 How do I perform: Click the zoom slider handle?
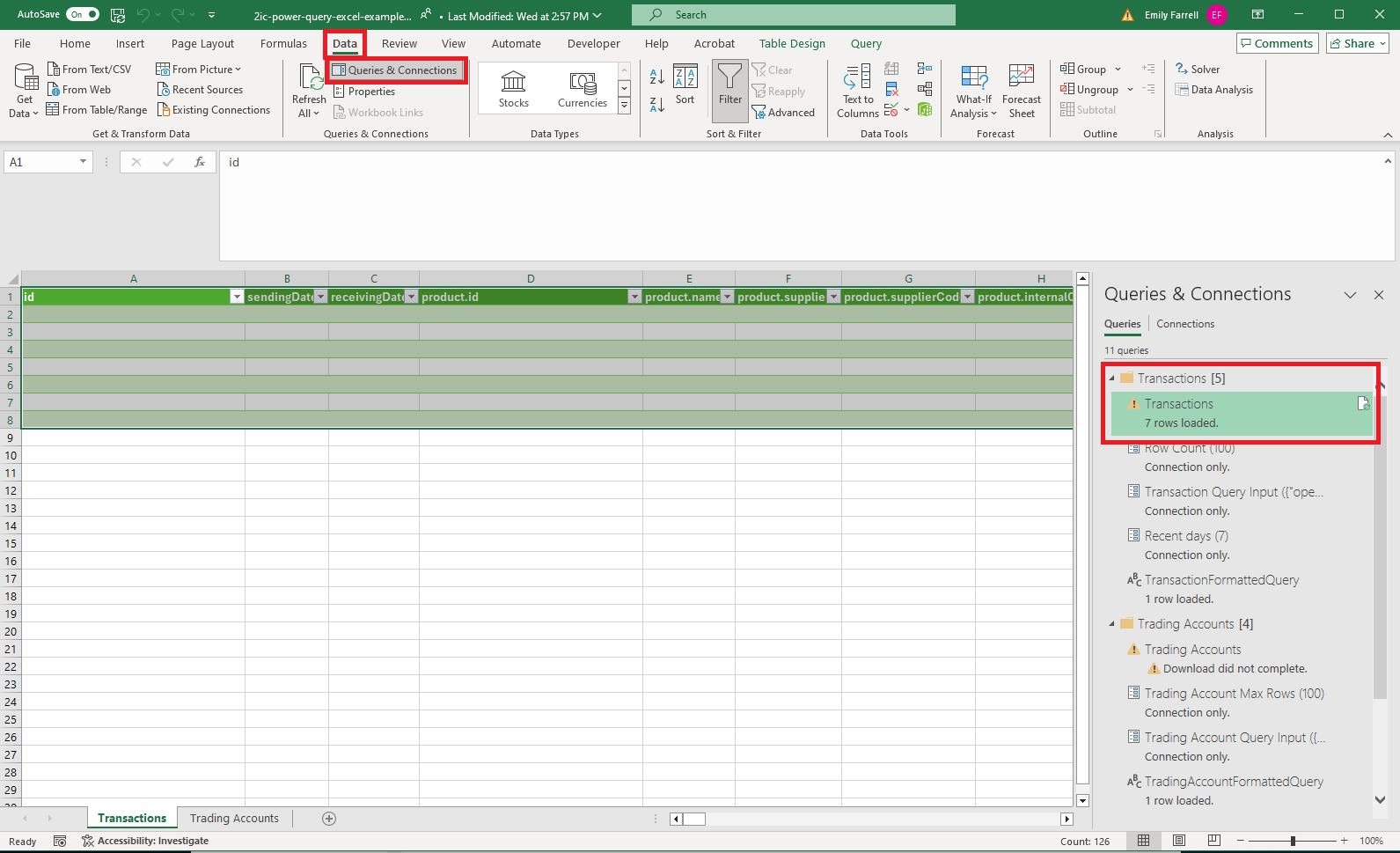point(1293,842)
